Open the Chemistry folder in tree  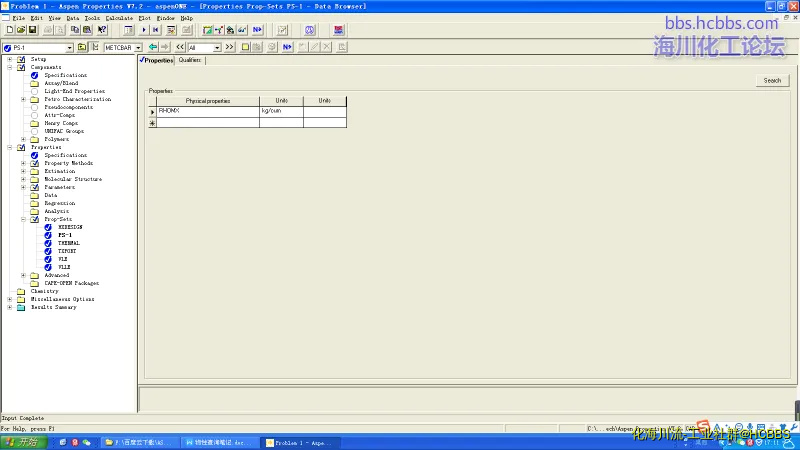coord(44,291)
